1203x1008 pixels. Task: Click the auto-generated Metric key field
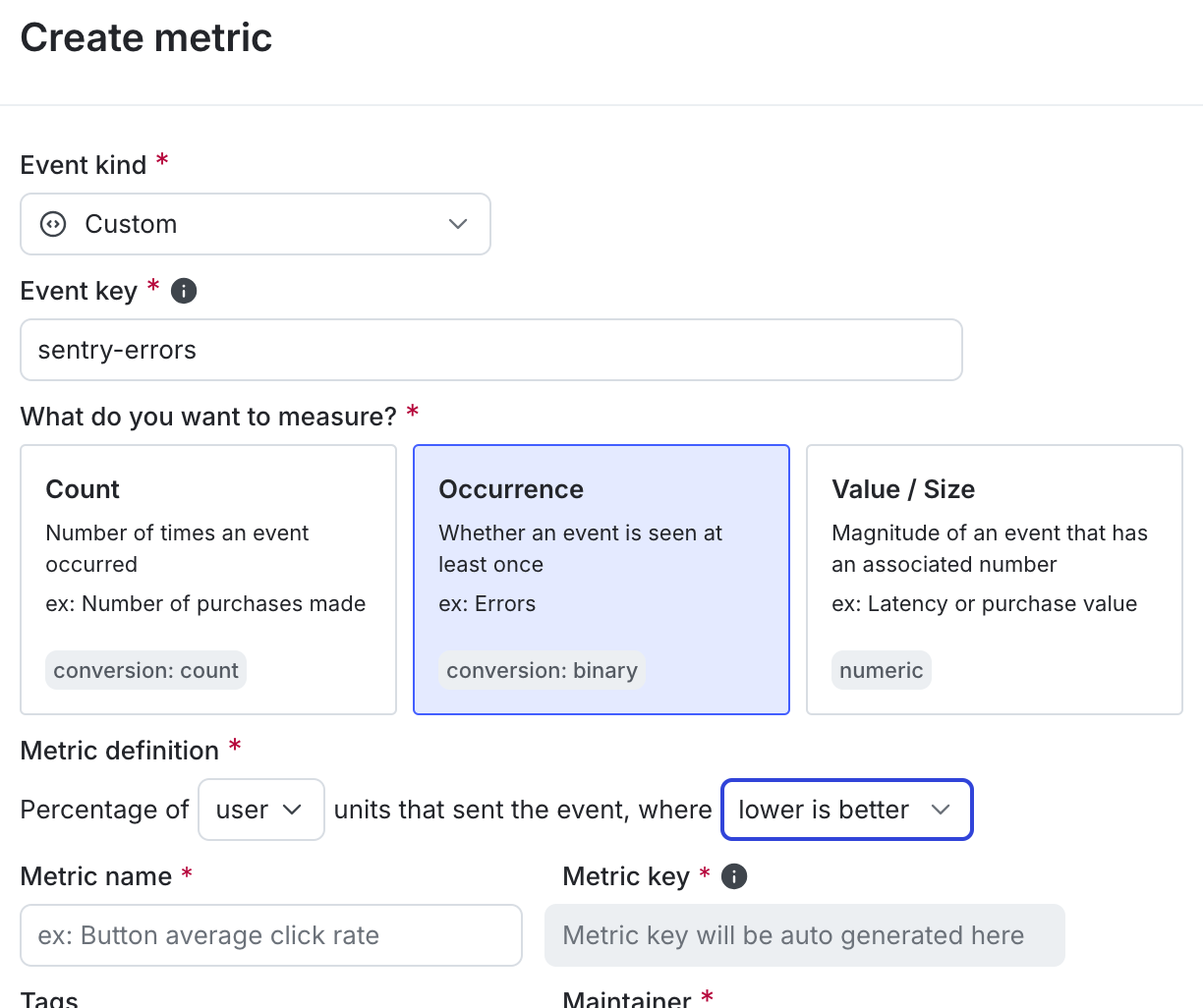[x=805, y=935]
